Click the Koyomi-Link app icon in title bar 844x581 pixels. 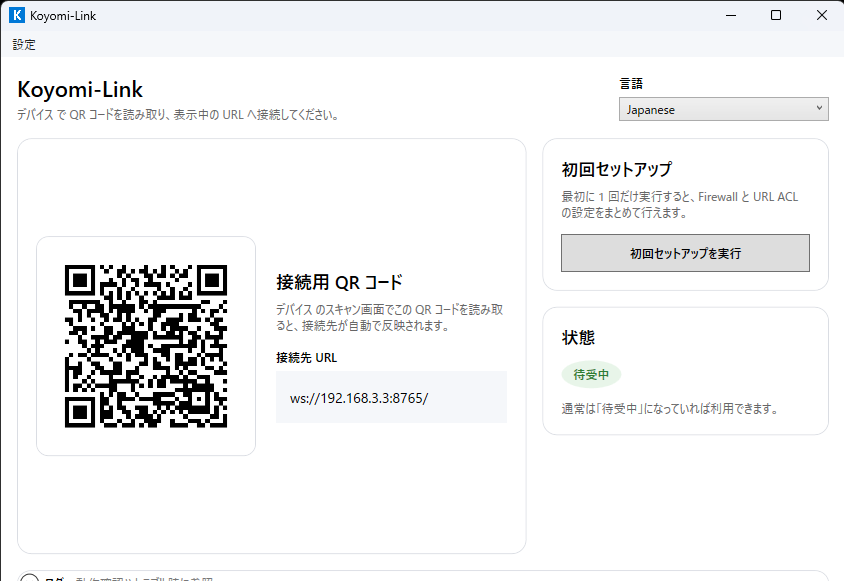point(16,15)
